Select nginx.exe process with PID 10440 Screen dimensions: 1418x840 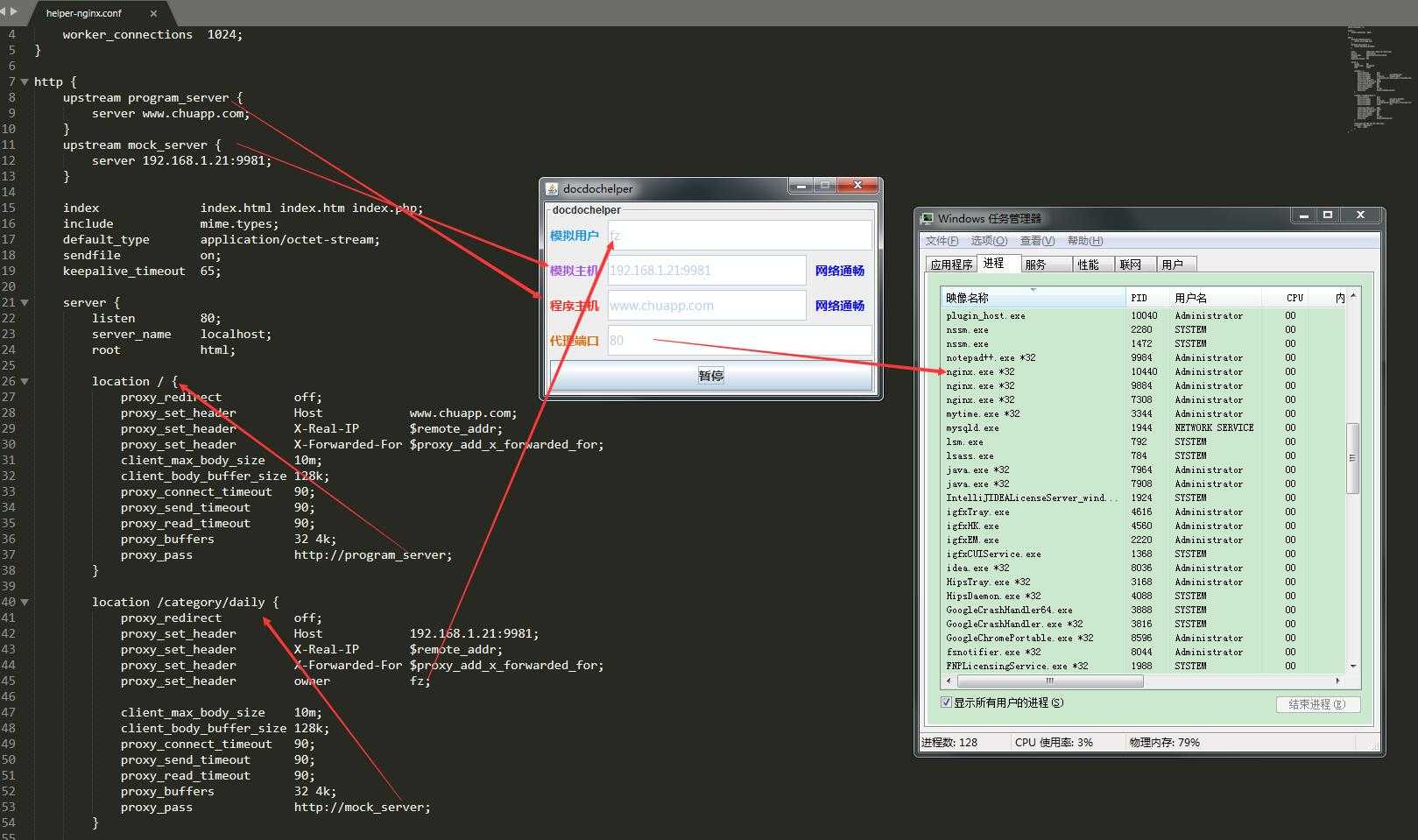[x=1144, y=371]
